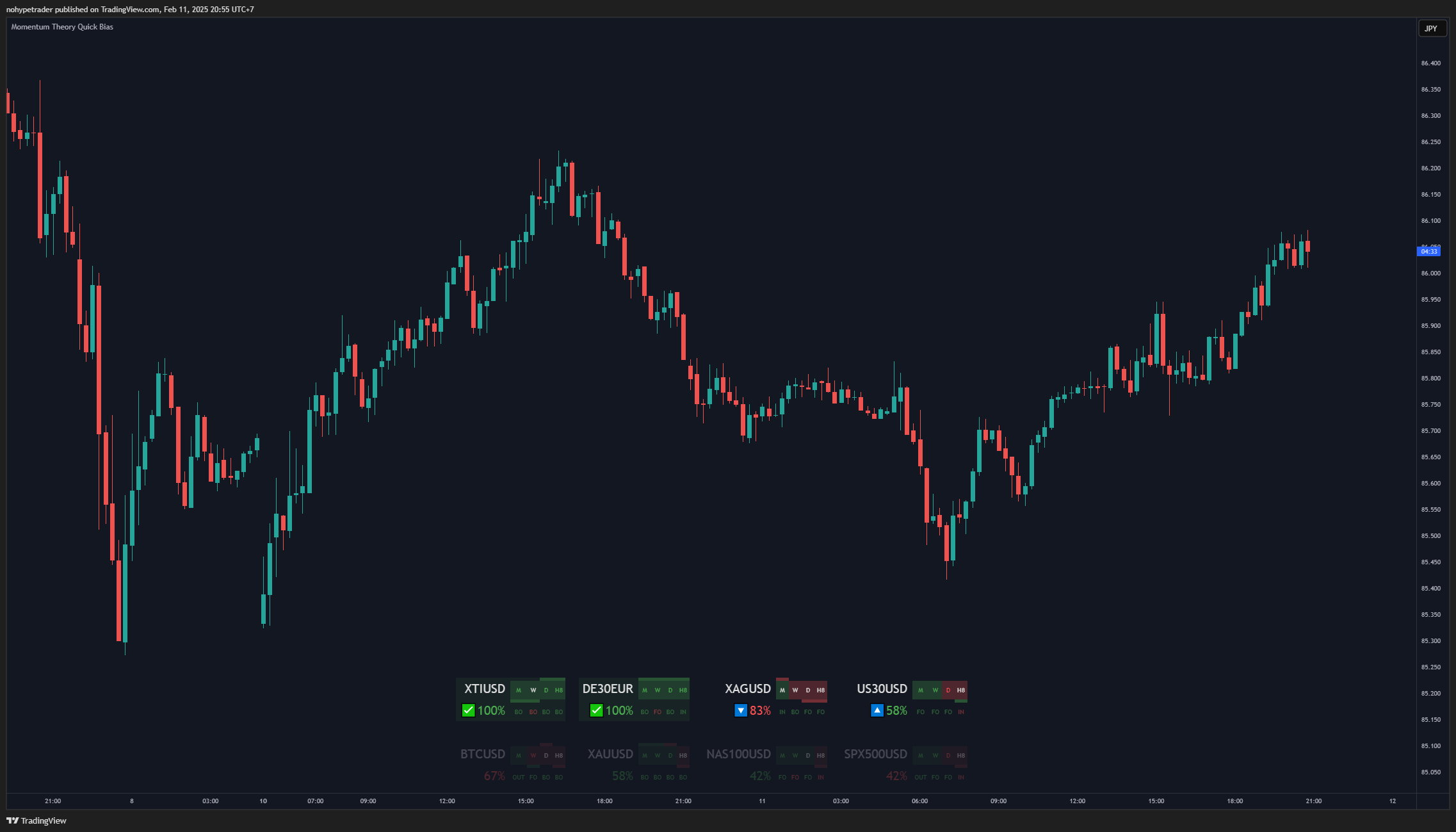The width and height of the screenshot is (1456, 832).
Task: Click the 85.050 price level on the scale
Action: (1430, 772)
